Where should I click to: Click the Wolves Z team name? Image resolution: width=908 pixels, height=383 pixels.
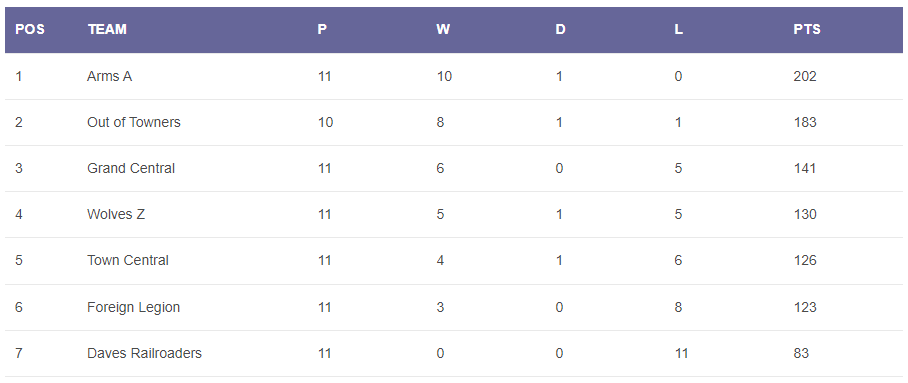tap(116, 214)
